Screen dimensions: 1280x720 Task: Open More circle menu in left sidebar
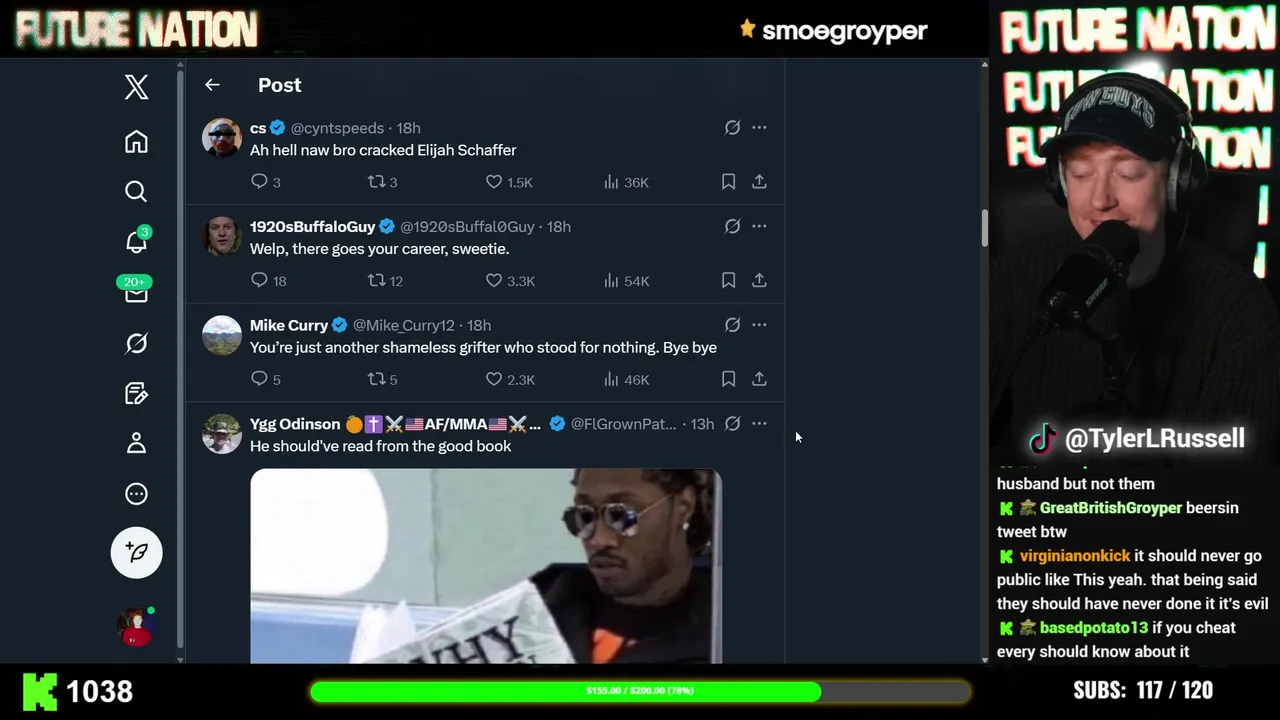(x=136, y=494)
